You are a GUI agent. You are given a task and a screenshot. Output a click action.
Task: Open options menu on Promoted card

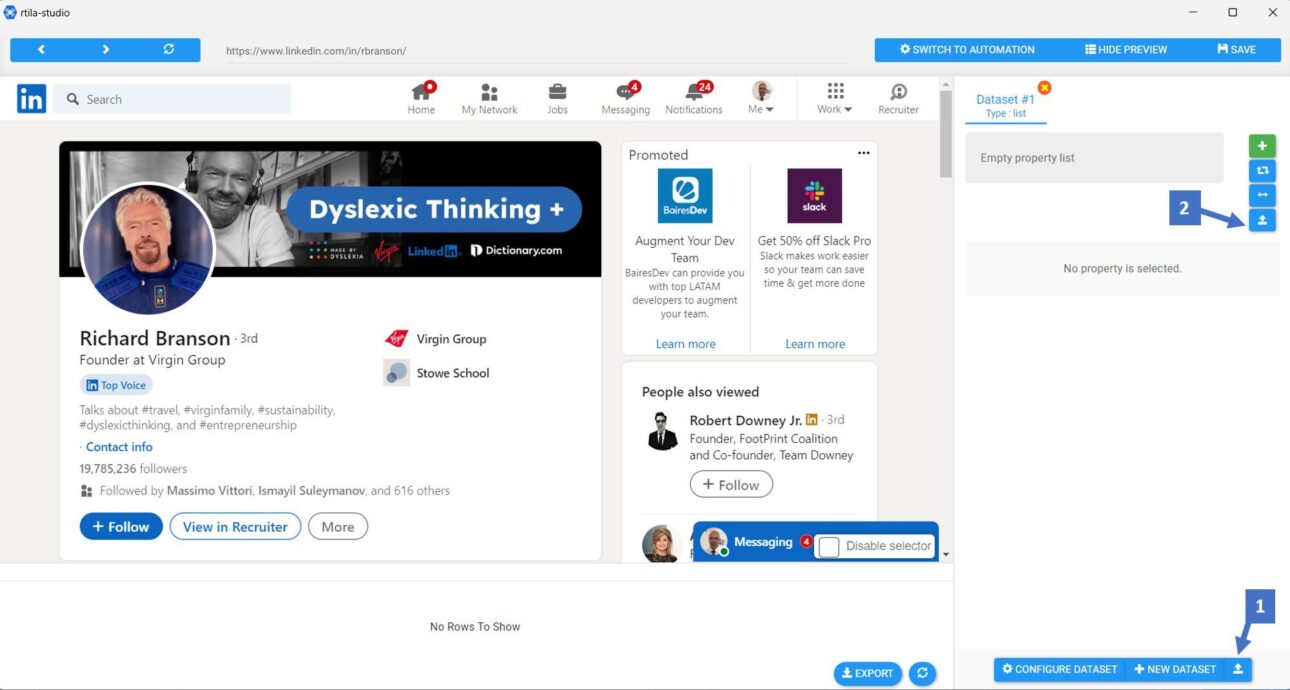(x=864, y=153)
